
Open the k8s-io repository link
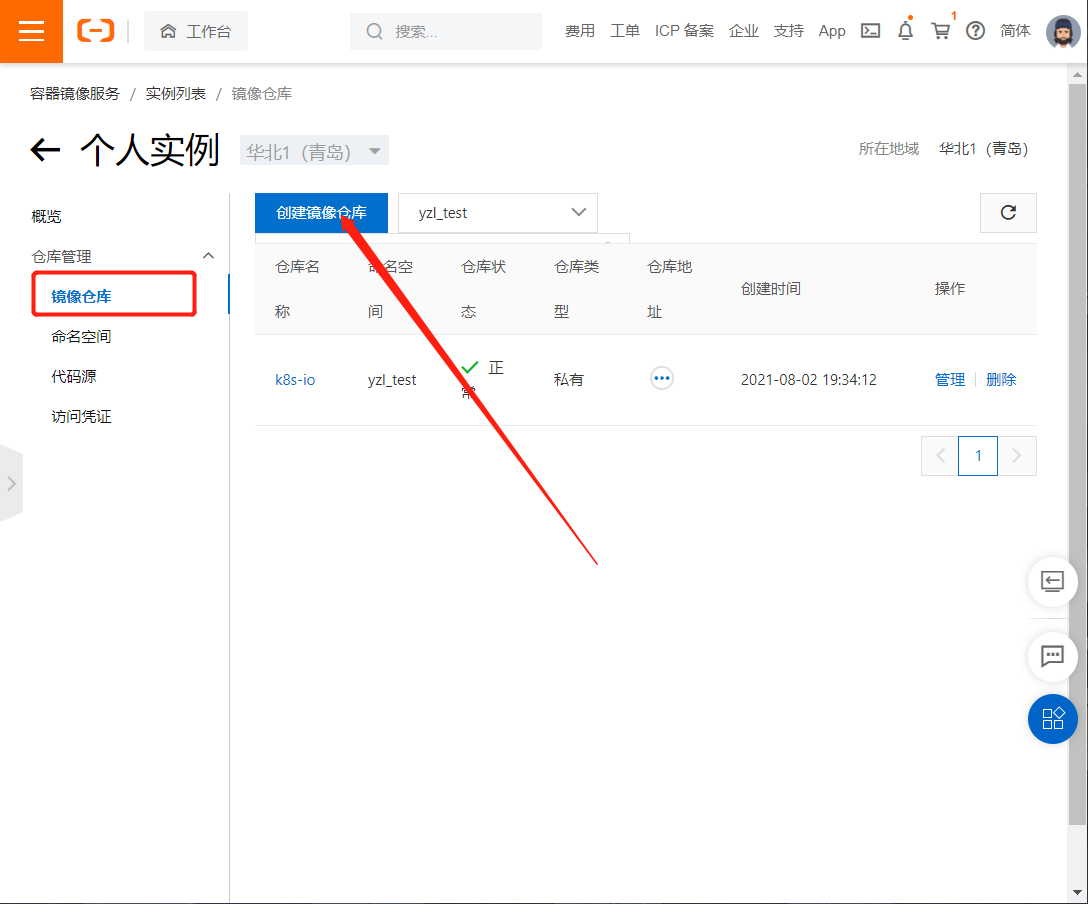[295, 378]
